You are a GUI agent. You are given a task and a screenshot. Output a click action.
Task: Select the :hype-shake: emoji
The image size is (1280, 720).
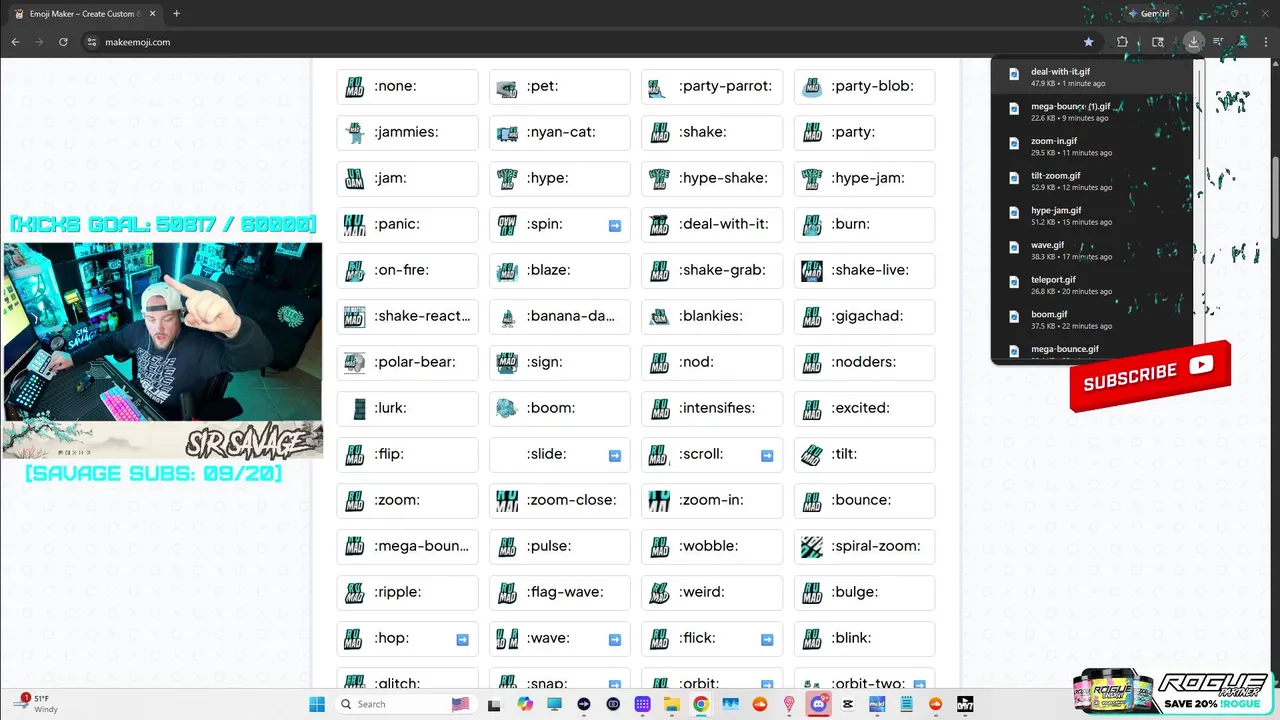tap(712, 178)
